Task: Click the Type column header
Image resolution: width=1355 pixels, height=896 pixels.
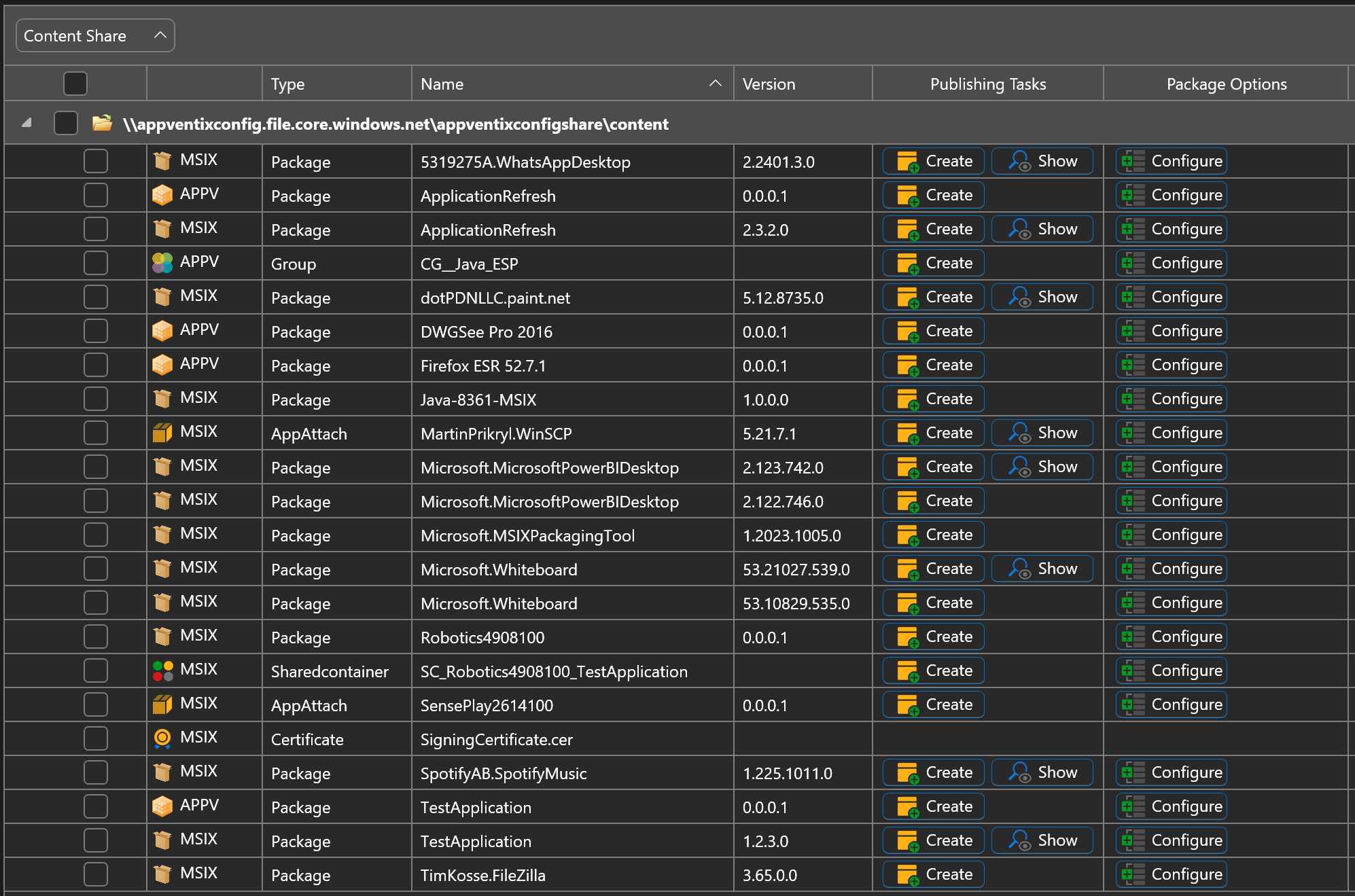Action: pos(287,84)
